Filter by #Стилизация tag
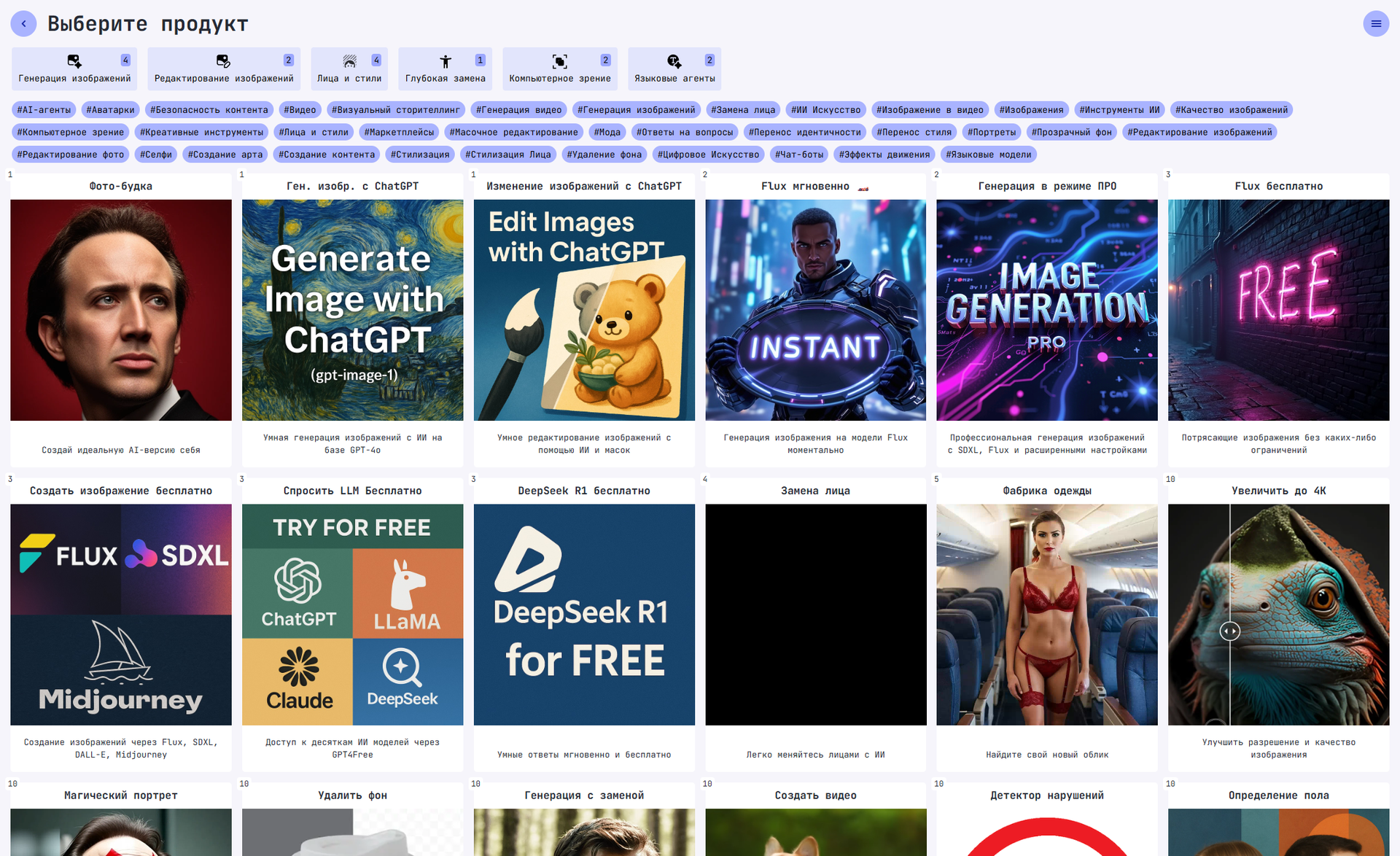 click(420, 155)
